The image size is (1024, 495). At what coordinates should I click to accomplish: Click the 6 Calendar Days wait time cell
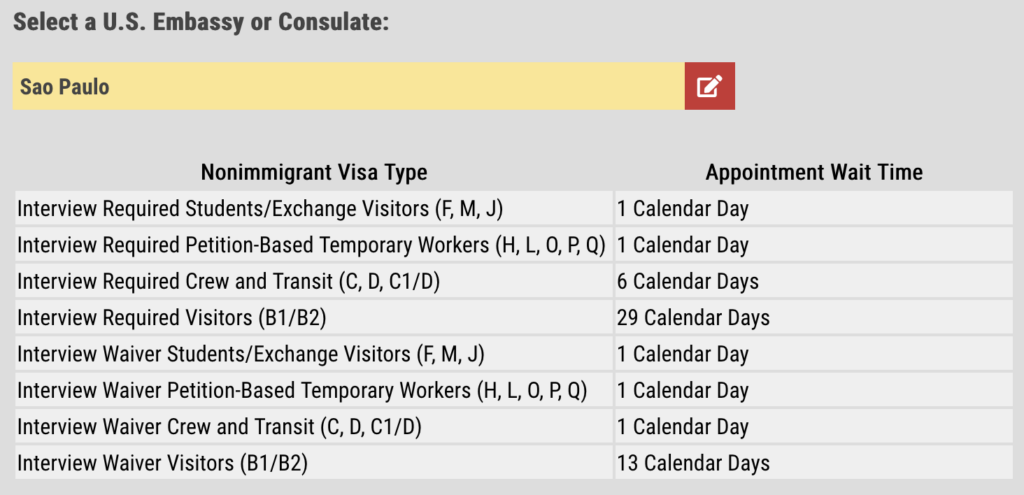tap(814, 281)
